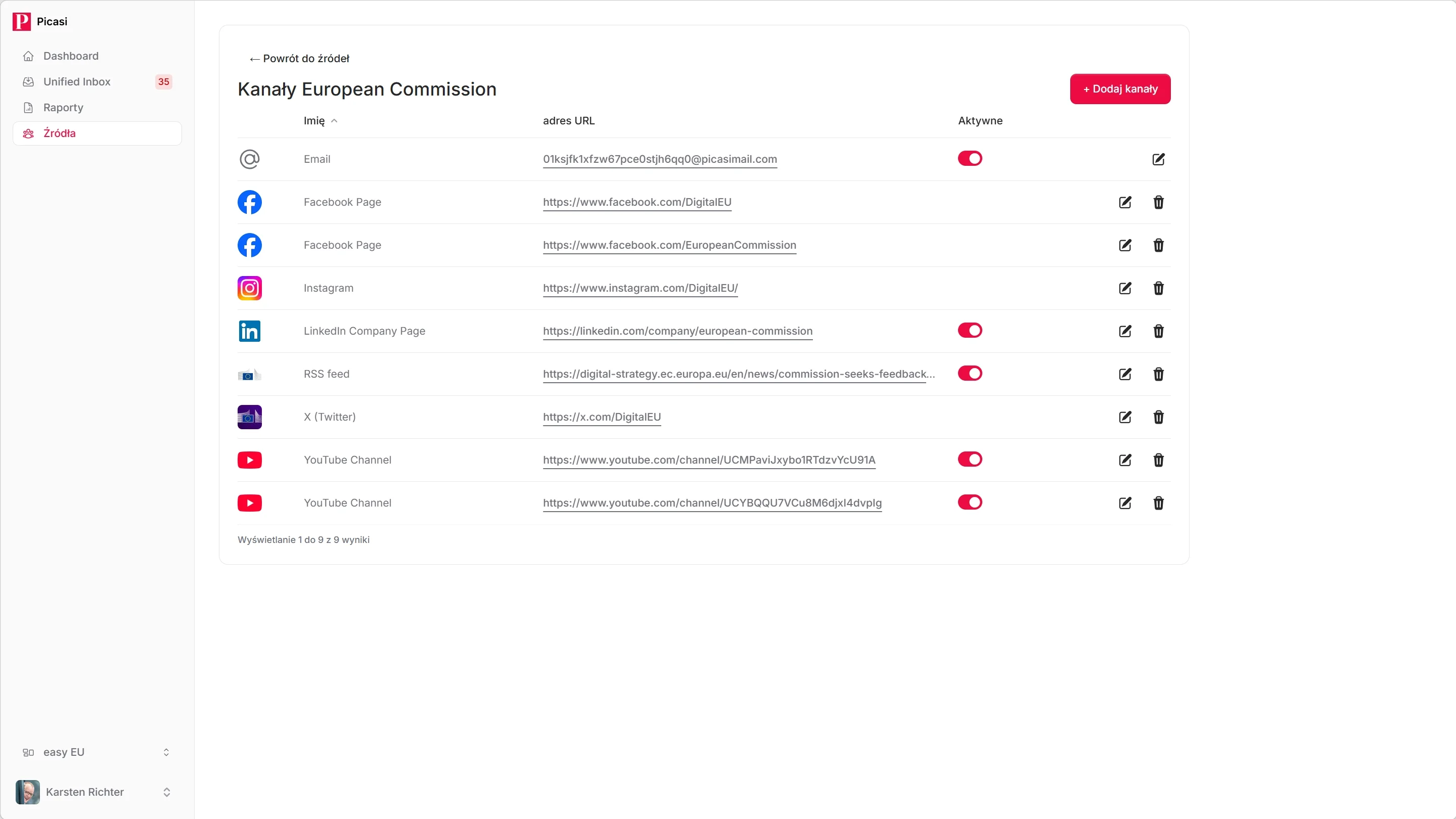Screen dimensions: 1456x819
Task: Toggle the Email channel active switch
Action: point(970,159)
